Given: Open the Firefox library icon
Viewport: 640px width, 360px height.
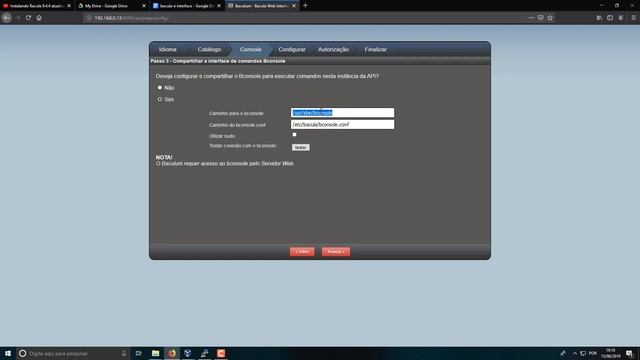Looking at the screenshot, I should pos(599,18).
